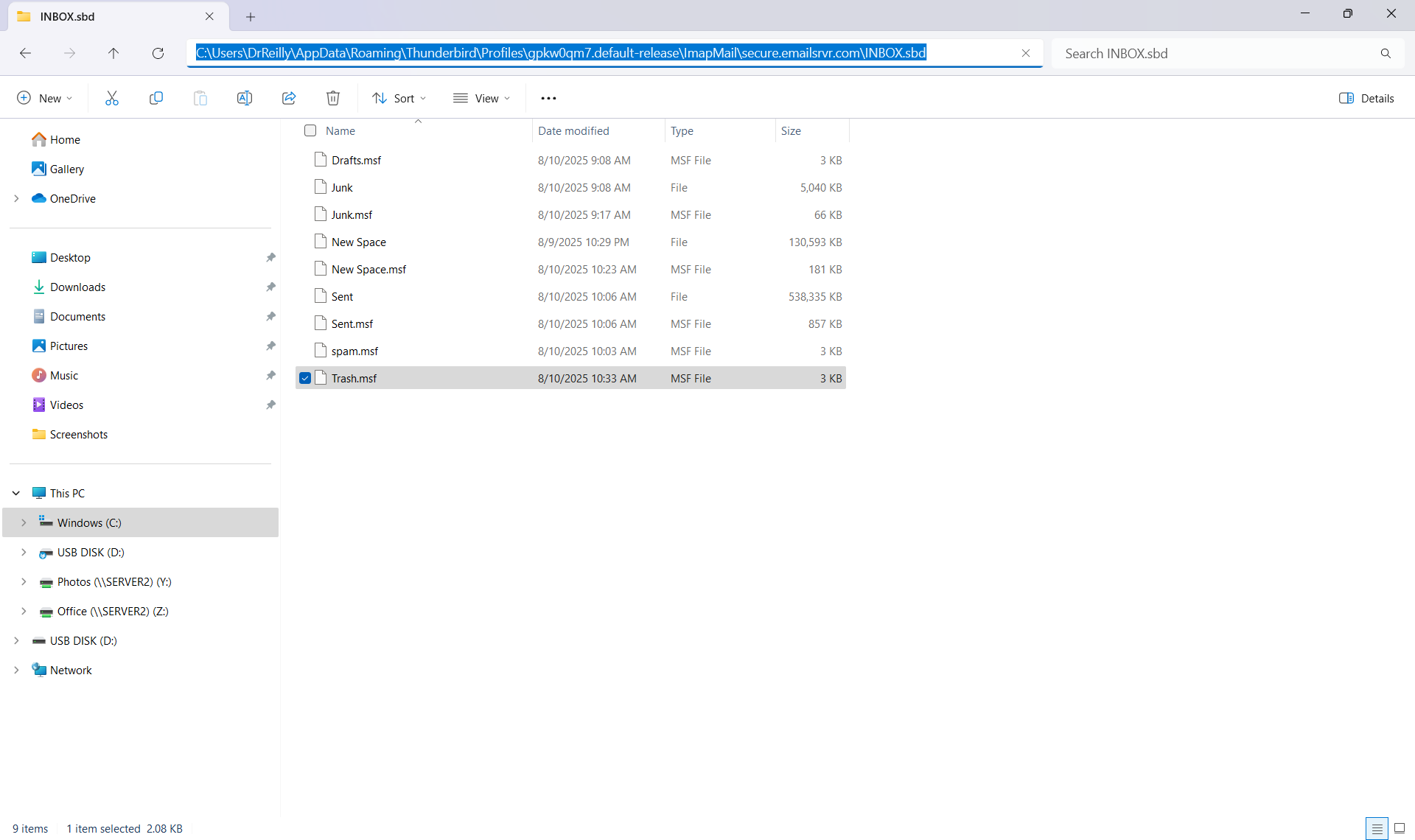The width and height of the screenshot is (1415, 840).
Task: Open the View dropdown menu
Action: click(482, 98)
